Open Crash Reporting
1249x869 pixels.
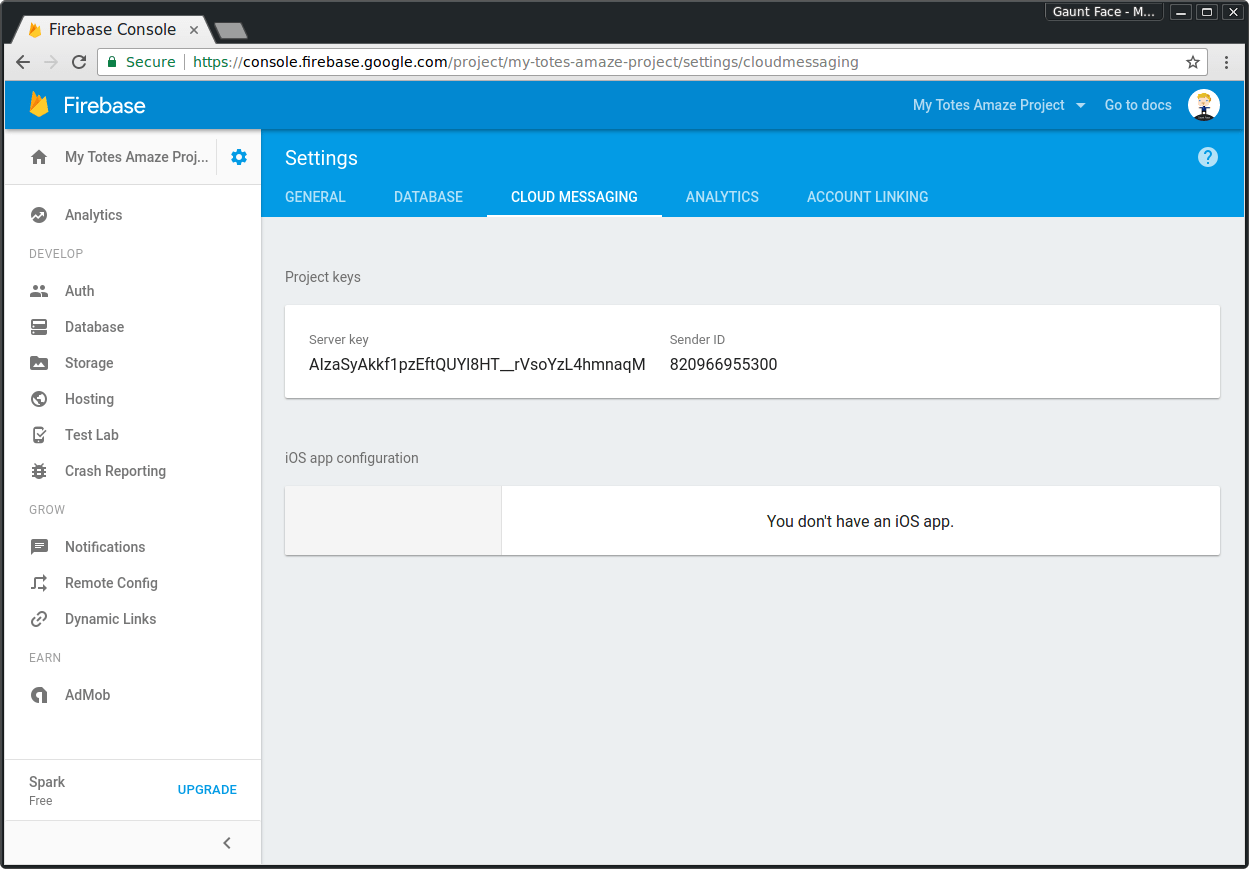tap(116, 470)
